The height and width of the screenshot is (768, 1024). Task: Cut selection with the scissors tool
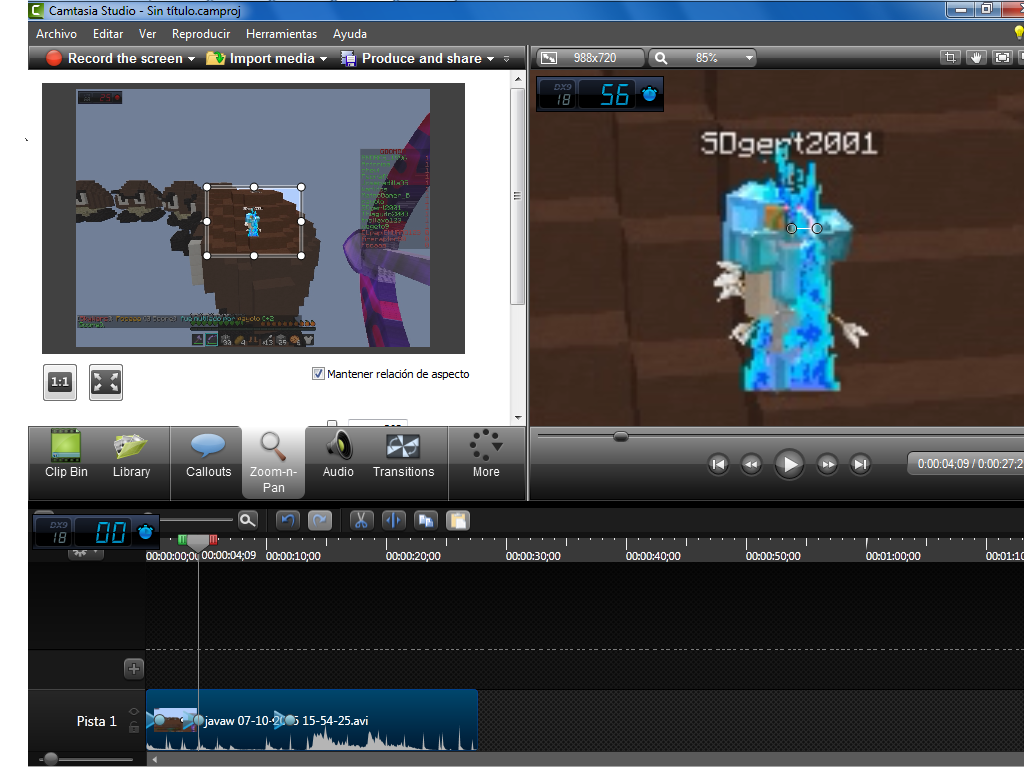point(361,520)
